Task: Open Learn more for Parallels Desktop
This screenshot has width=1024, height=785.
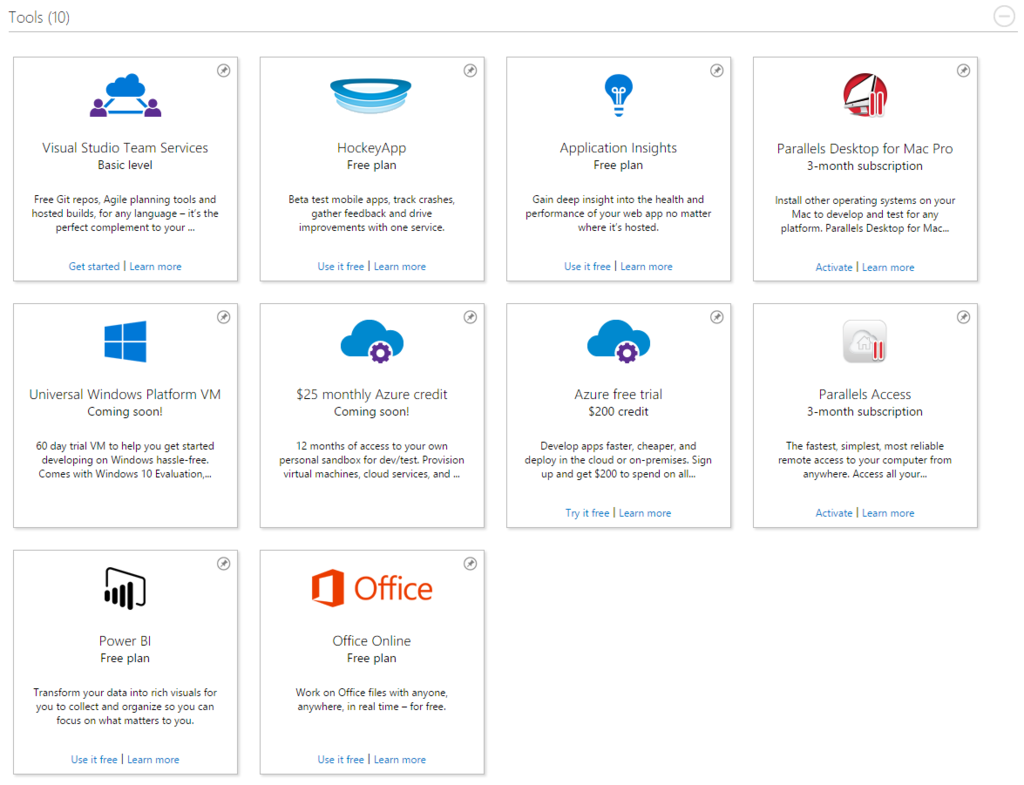Action: tap(888, 267)
